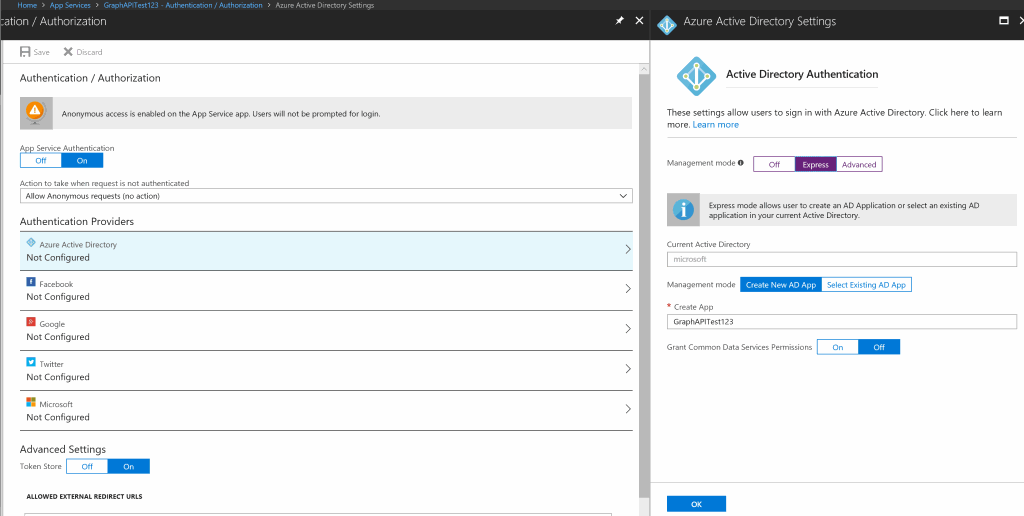Select Create New AD App tab
The width and height of the screenshot is (1024, 516).
pos(780,285)
